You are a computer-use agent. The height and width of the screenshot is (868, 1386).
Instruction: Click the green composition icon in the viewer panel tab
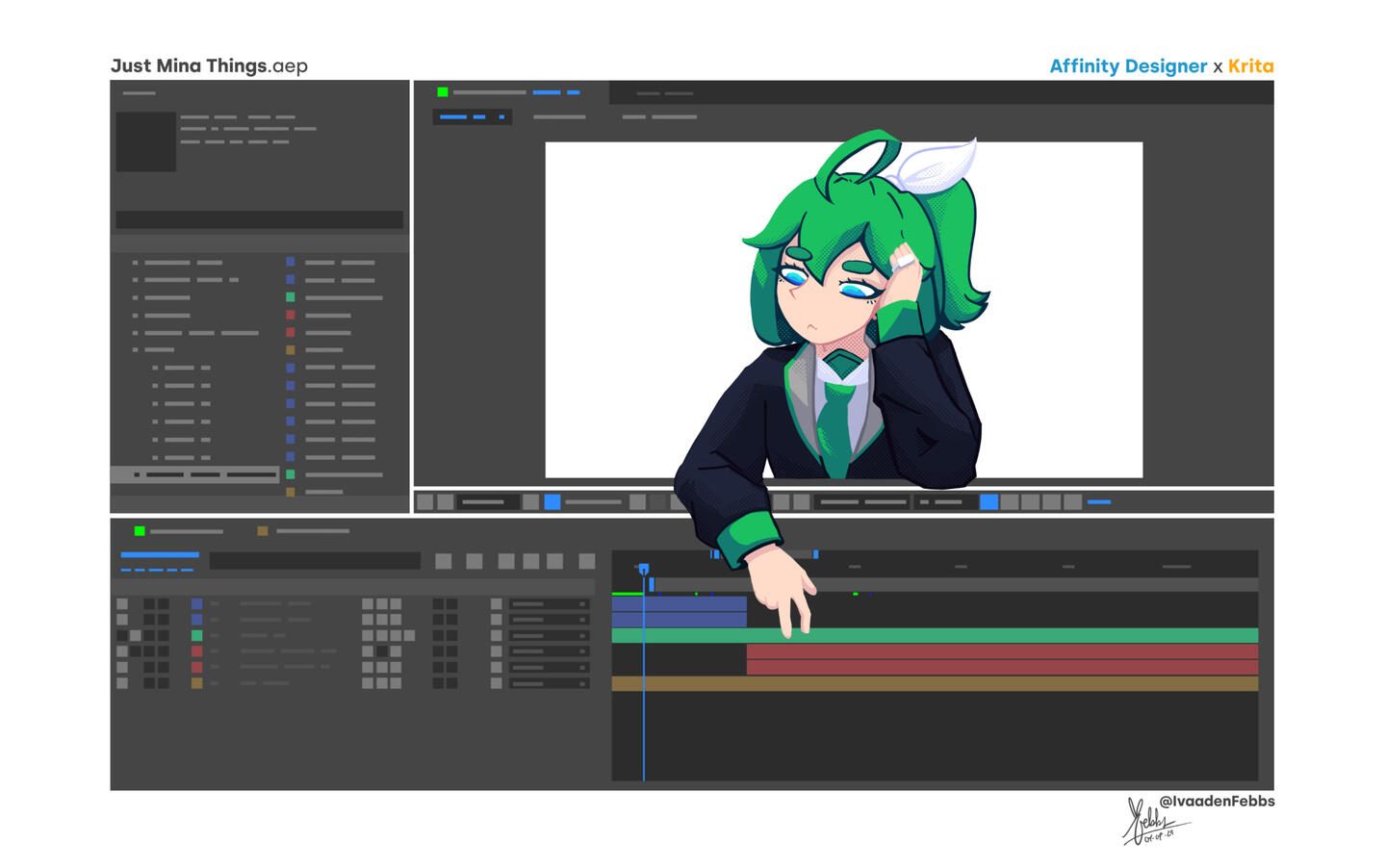443,92
